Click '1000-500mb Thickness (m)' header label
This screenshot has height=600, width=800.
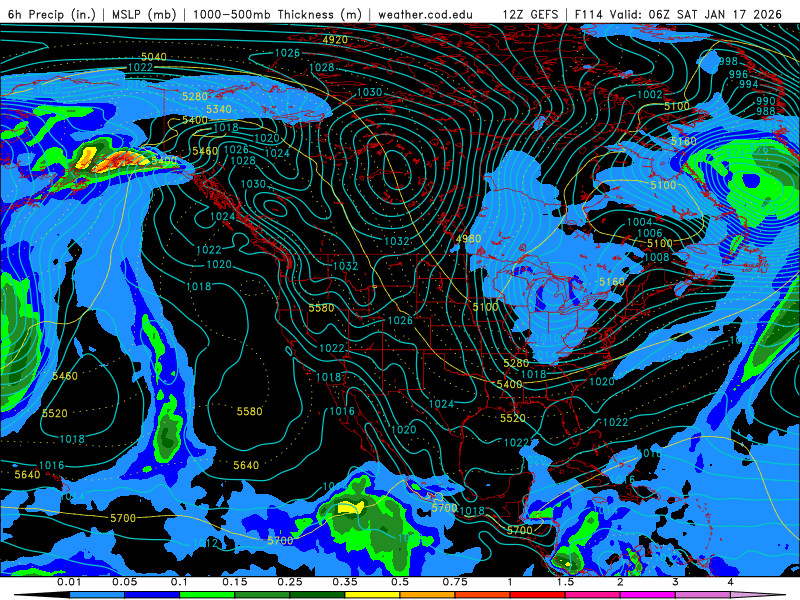pyautogui.click(x=278, y=14)
